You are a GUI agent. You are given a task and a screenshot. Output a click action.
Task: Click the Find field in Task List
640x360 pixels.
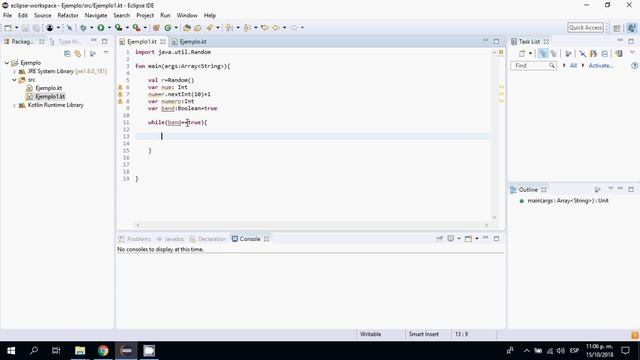coord(533,66)
